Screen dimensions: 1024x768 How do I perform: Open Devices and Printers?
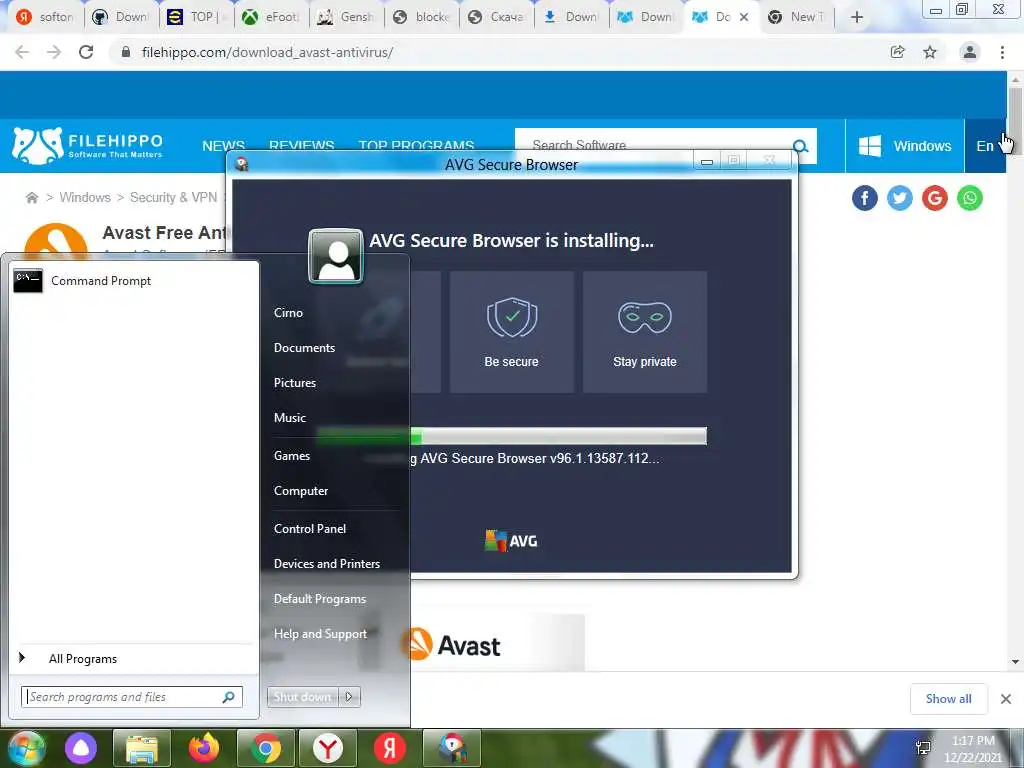click(x=327, y=564)
